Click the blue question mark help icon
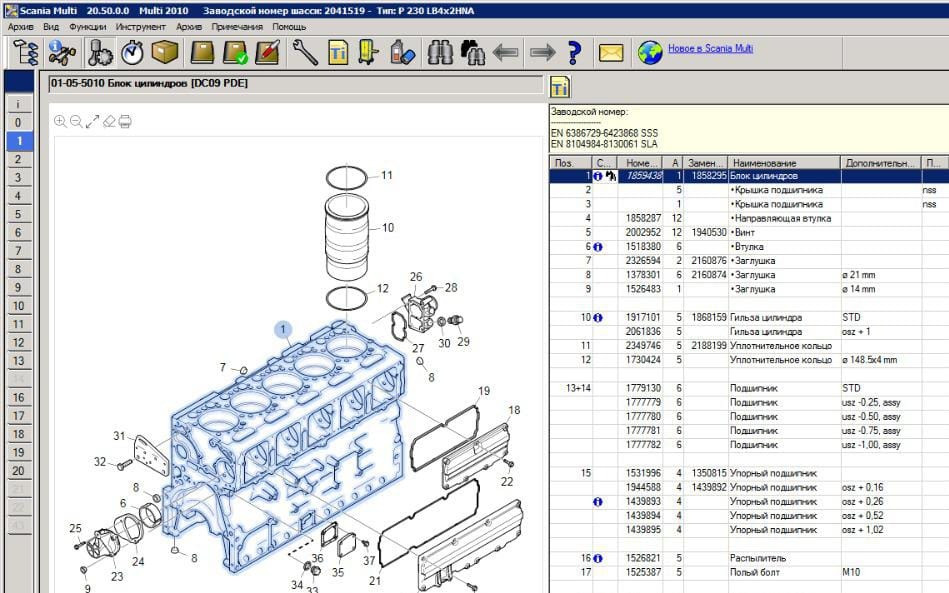Screen dimensions: 949x593 pyautogui.click(x=574, y=51)
